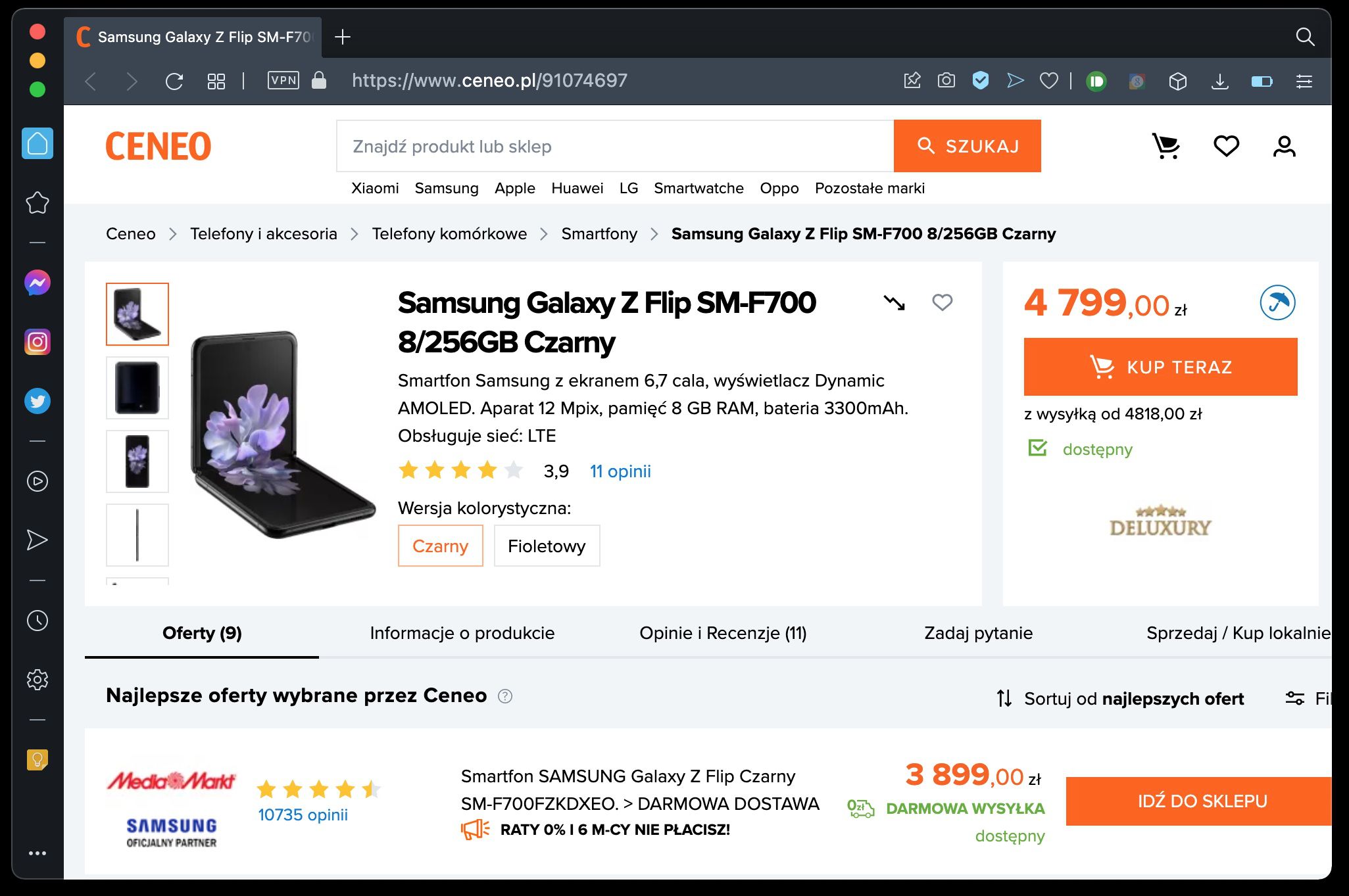Open filter settings sliders icon in toolbar
The height and width of the screenshot is (896, 1349).
(1304, 80)
